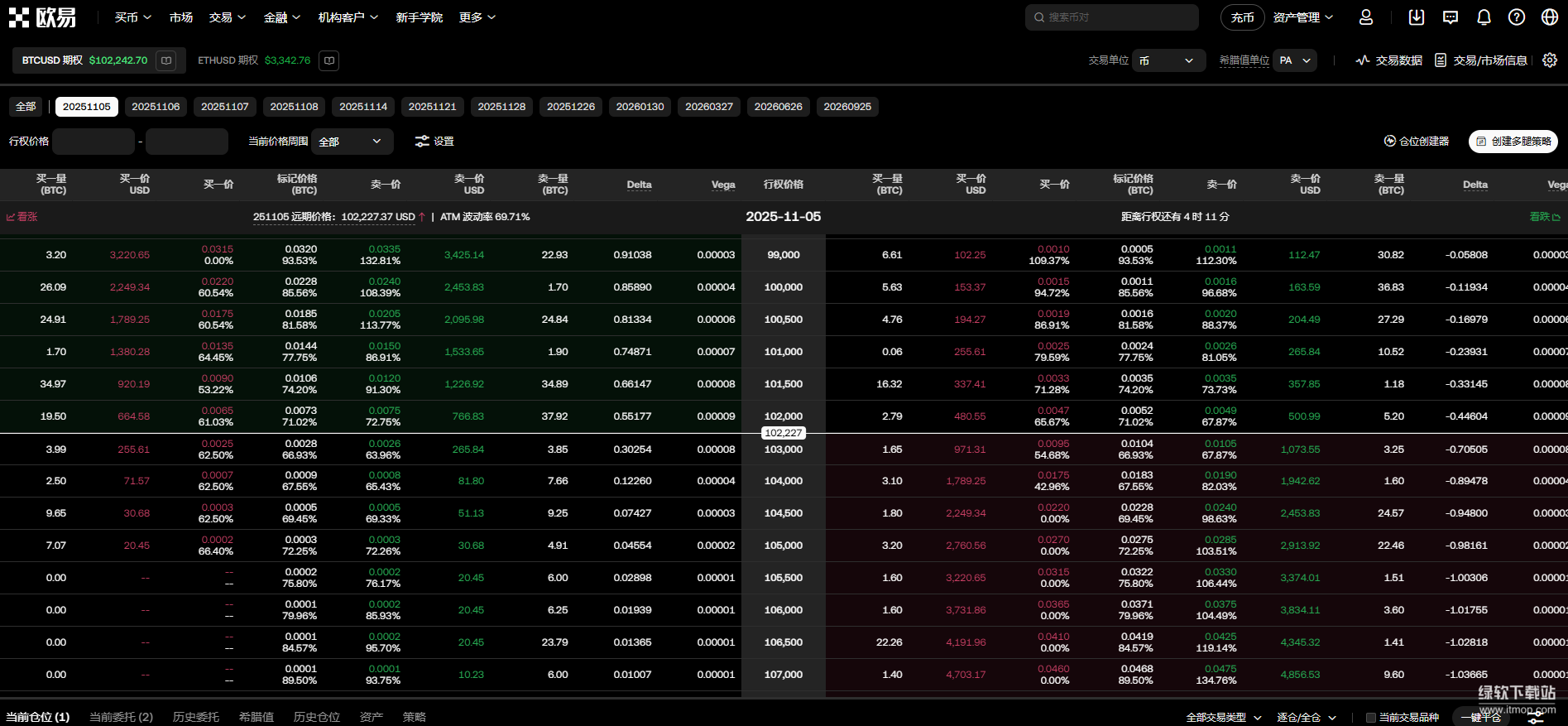The image size is (1568, 726).
Task: Open the 希腊值单位 PA dropdown
Action: [1295, 60]
